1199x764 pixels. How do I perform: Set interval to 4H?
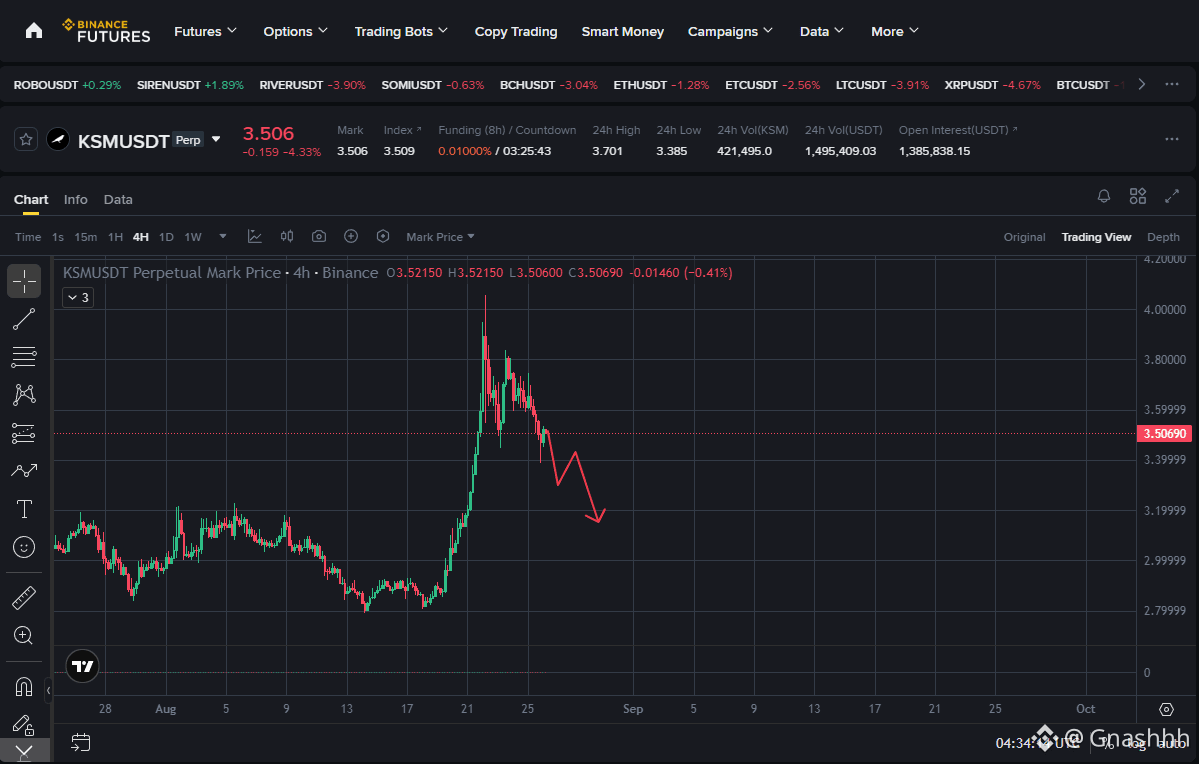(x=141, y=237)
